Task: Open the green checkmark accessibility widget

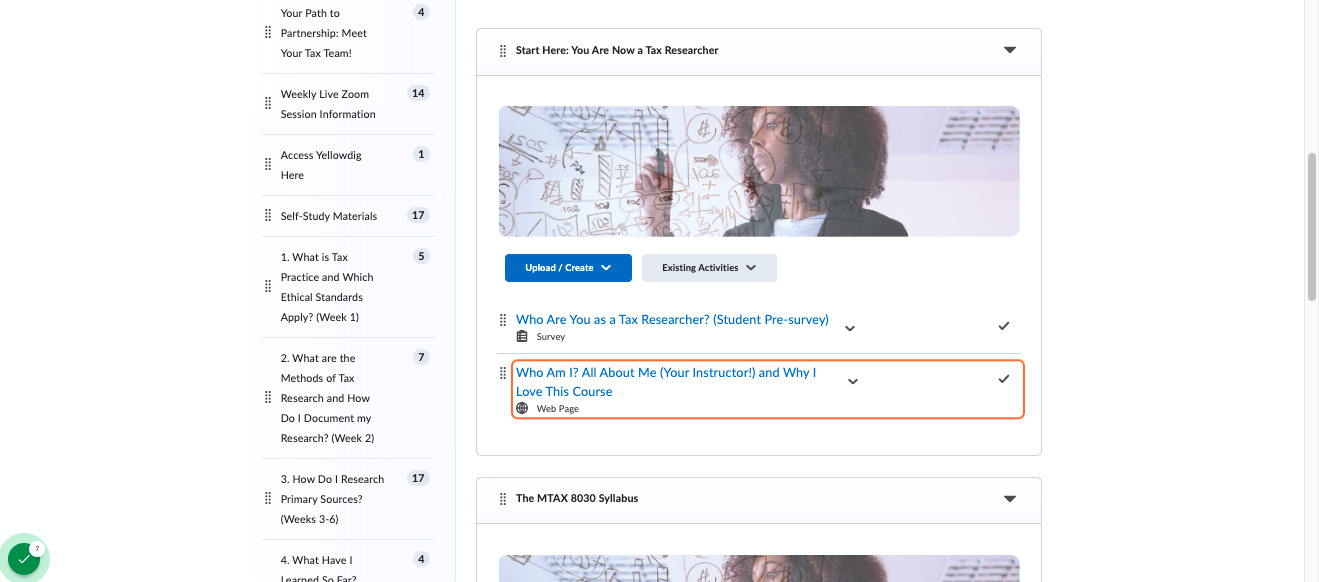Action: coord(24,559)
